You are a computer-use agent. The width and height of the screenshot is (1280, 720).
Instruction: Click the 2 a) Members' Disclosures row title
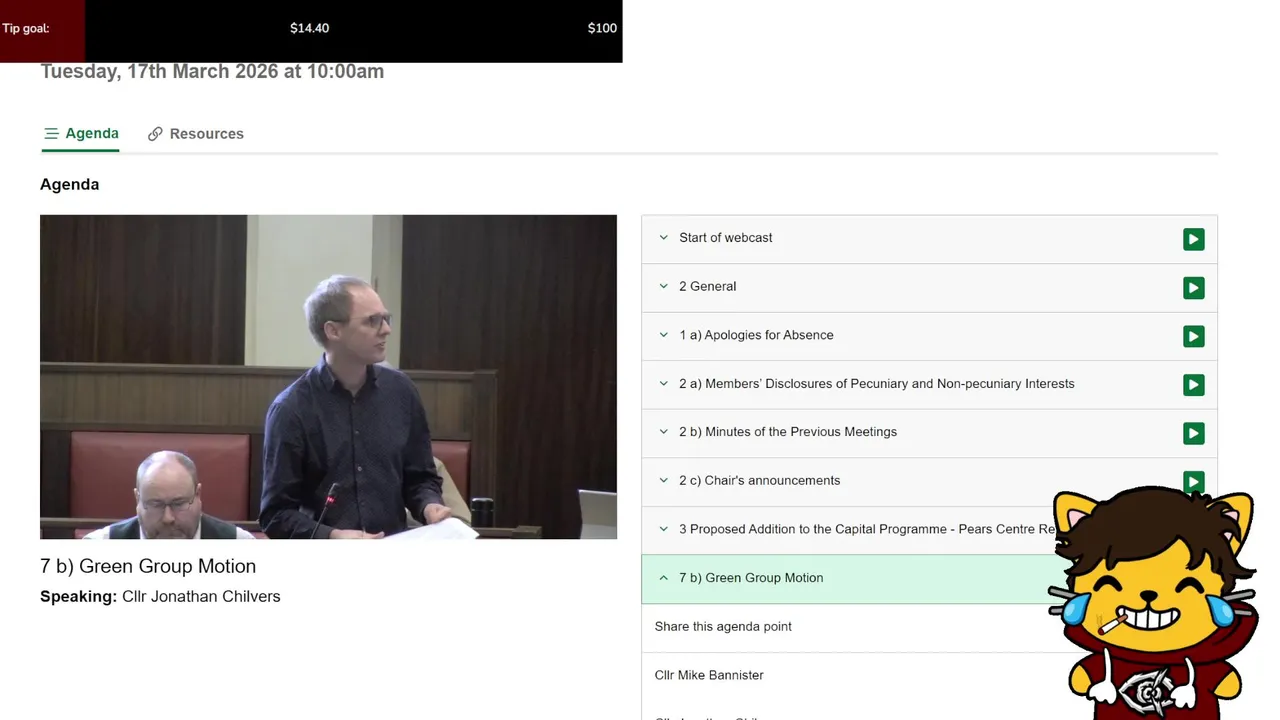click(x=877, y=383)
